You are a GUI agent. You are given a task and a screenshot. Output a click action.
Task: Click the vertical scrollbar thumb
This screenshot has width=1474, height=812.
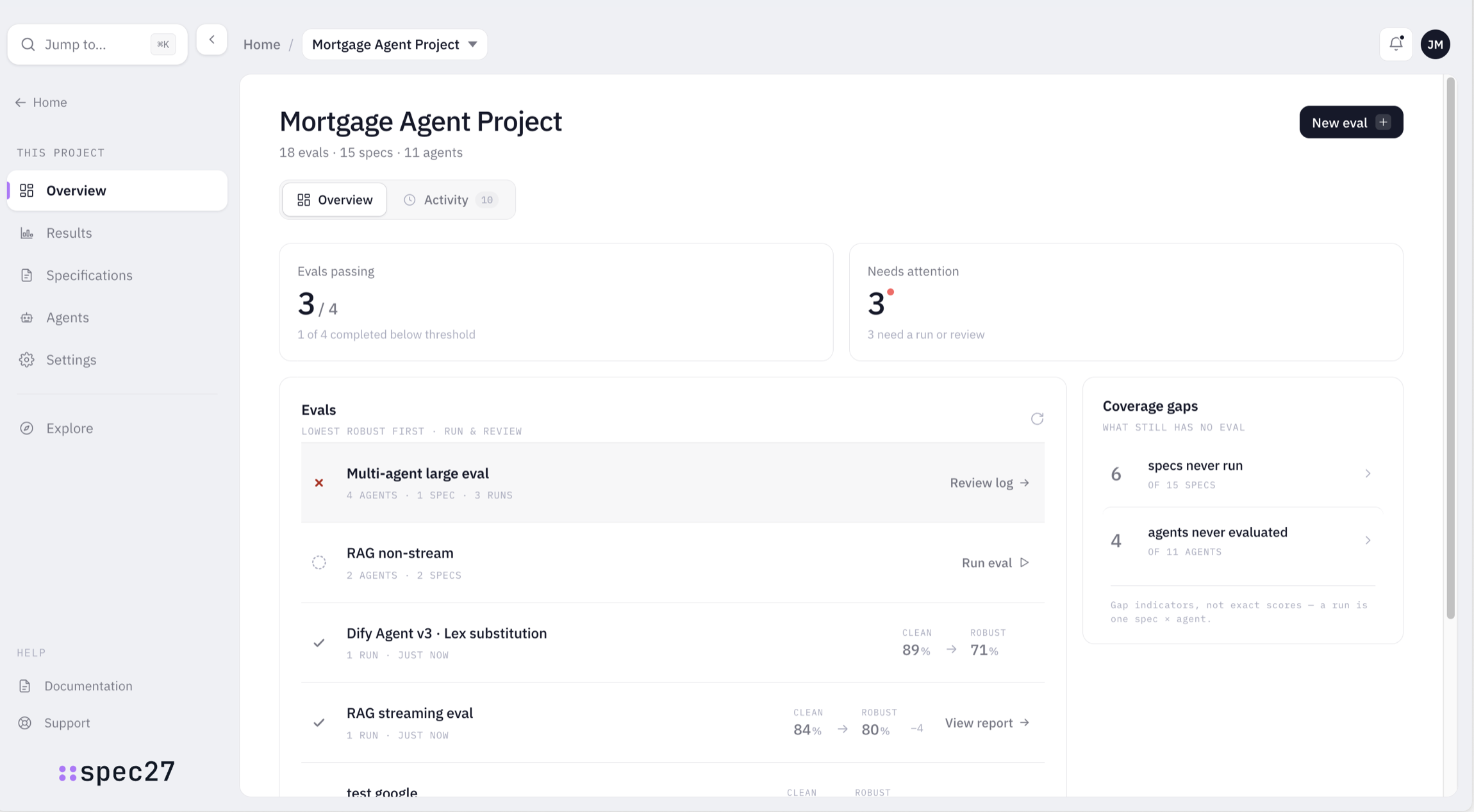pos(1450,348)
